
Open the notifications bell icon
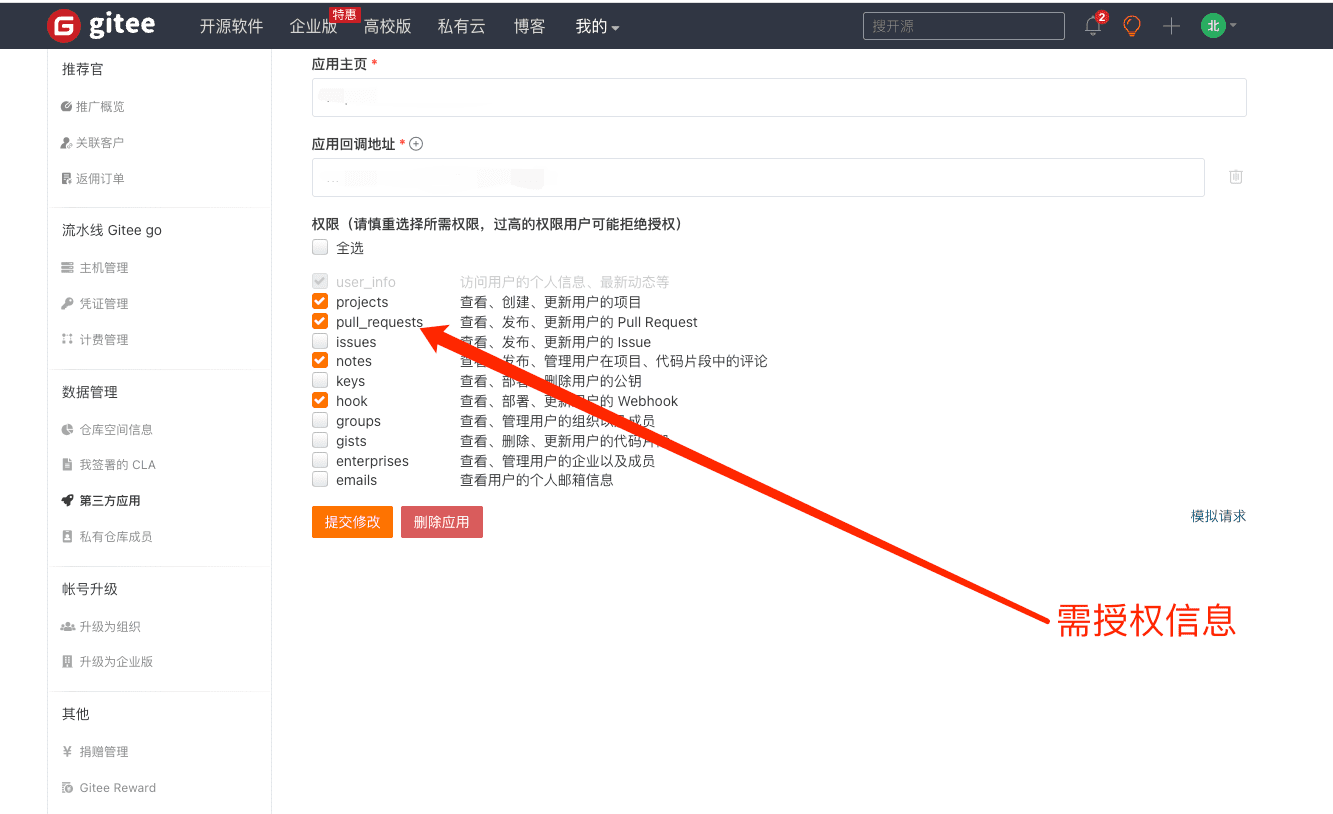click(1093, 26)
